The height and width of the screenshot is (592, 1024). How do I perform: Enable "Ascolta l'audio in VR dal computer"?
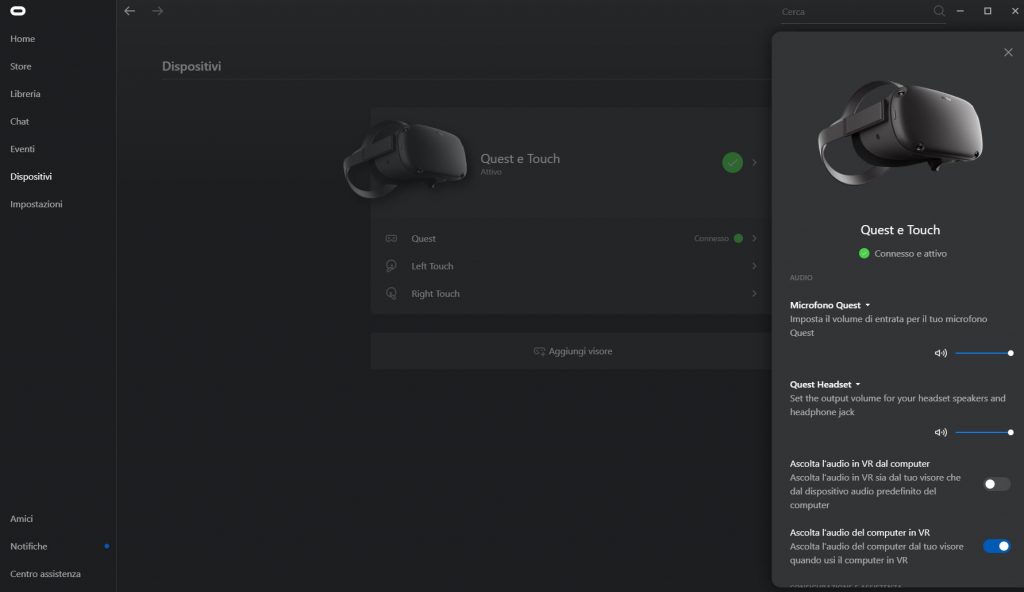[x=995, y=483]
